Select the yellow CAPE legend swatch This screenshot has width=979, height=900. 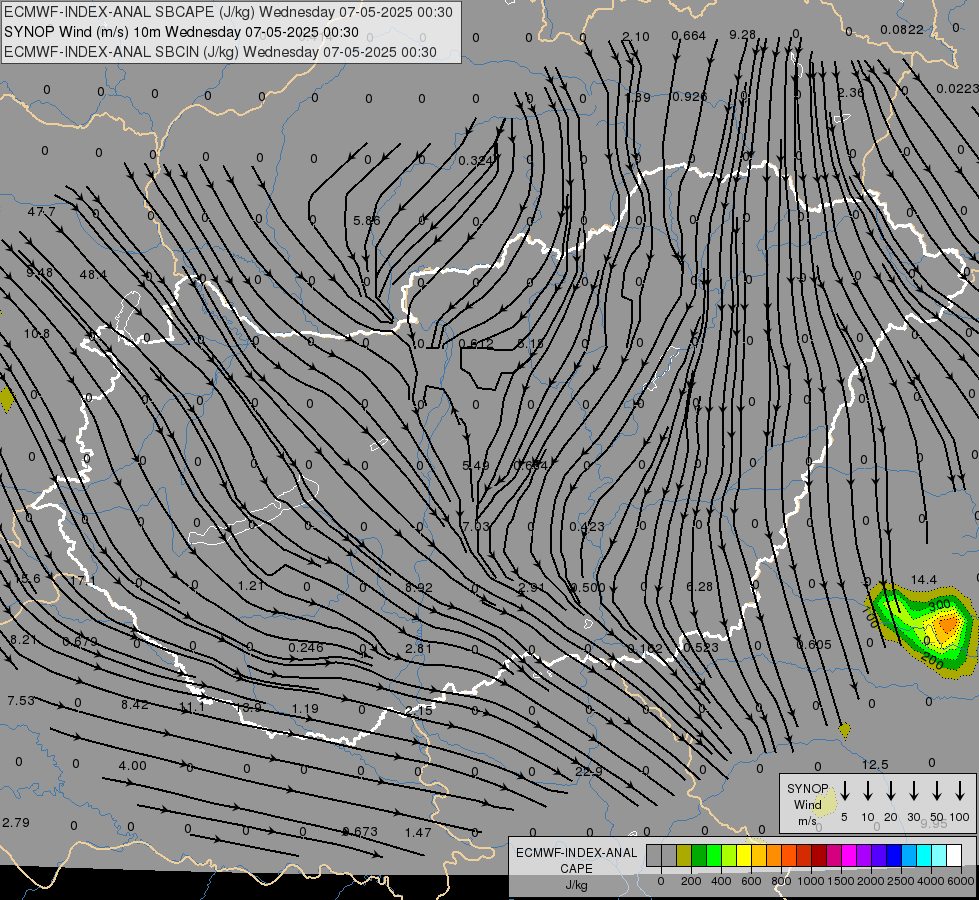[744, 856]
